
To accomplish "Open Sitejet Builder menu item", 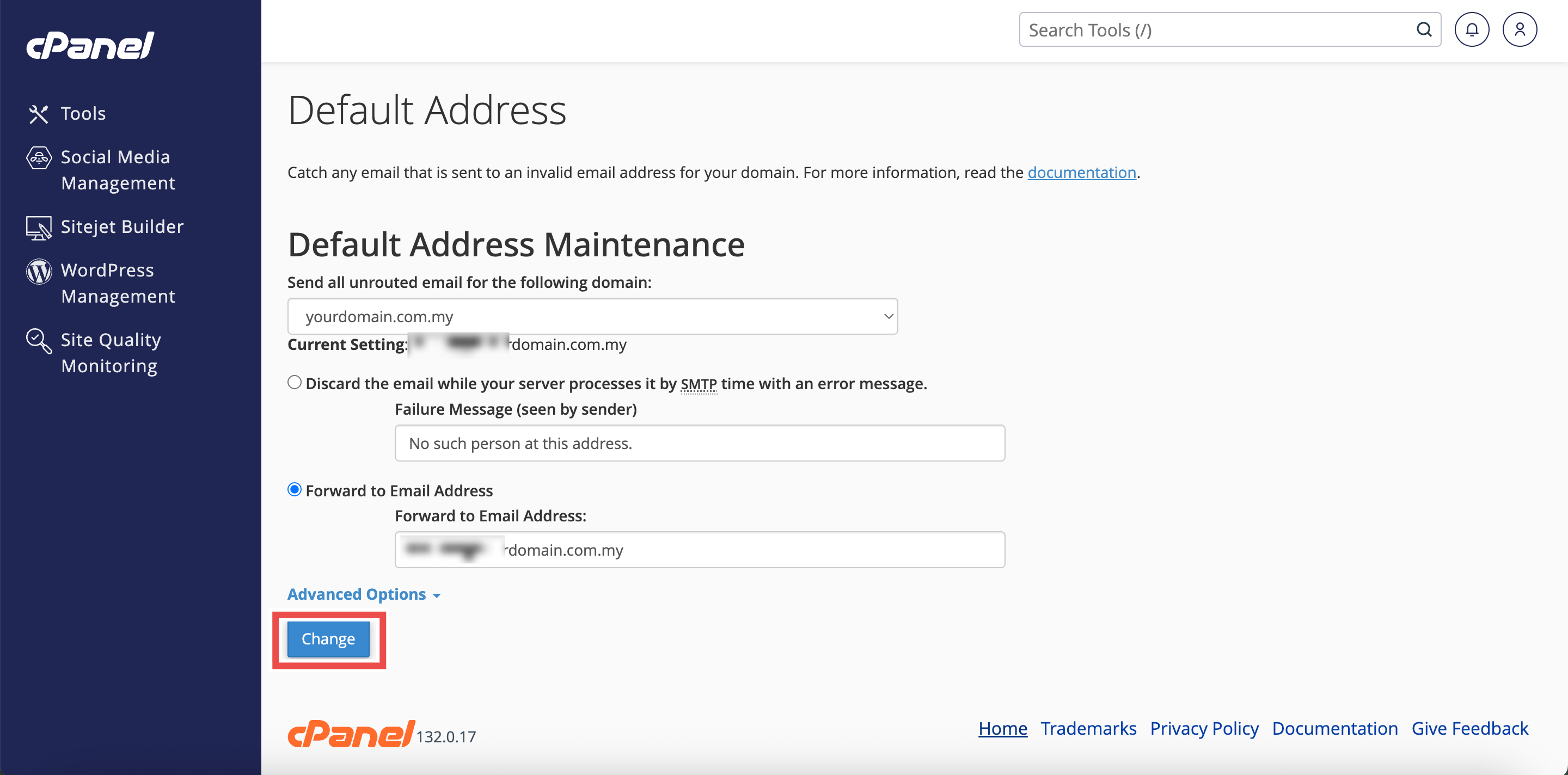I will (122, 227).
